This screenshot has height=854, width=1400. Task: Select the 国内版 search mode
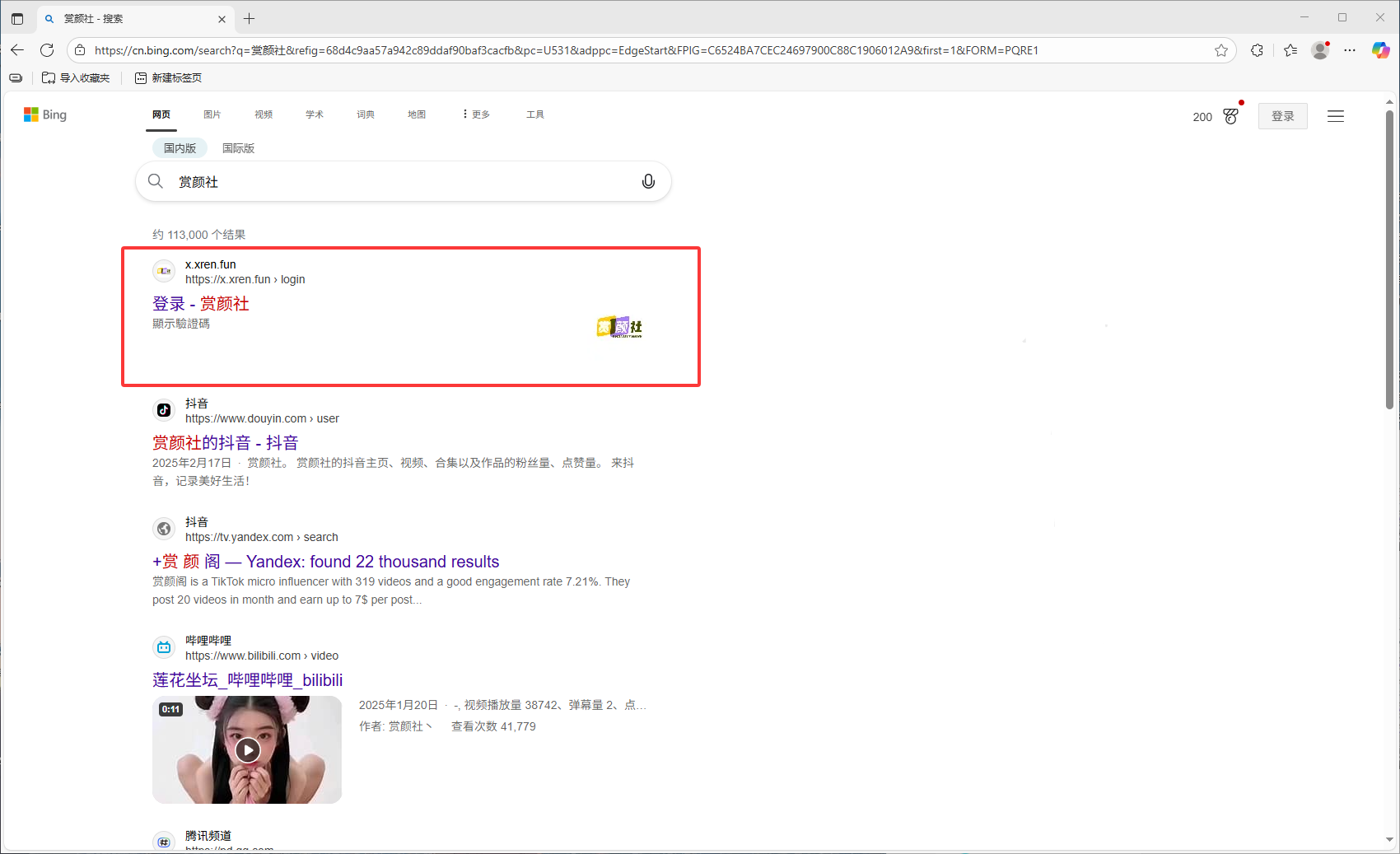point(180,148)
